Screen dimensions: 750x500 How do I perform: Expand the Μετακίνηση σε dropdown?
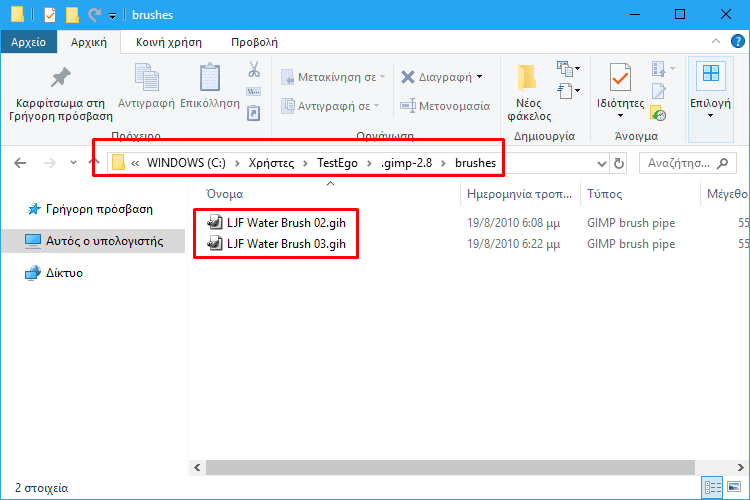click(x=383, y=77)
